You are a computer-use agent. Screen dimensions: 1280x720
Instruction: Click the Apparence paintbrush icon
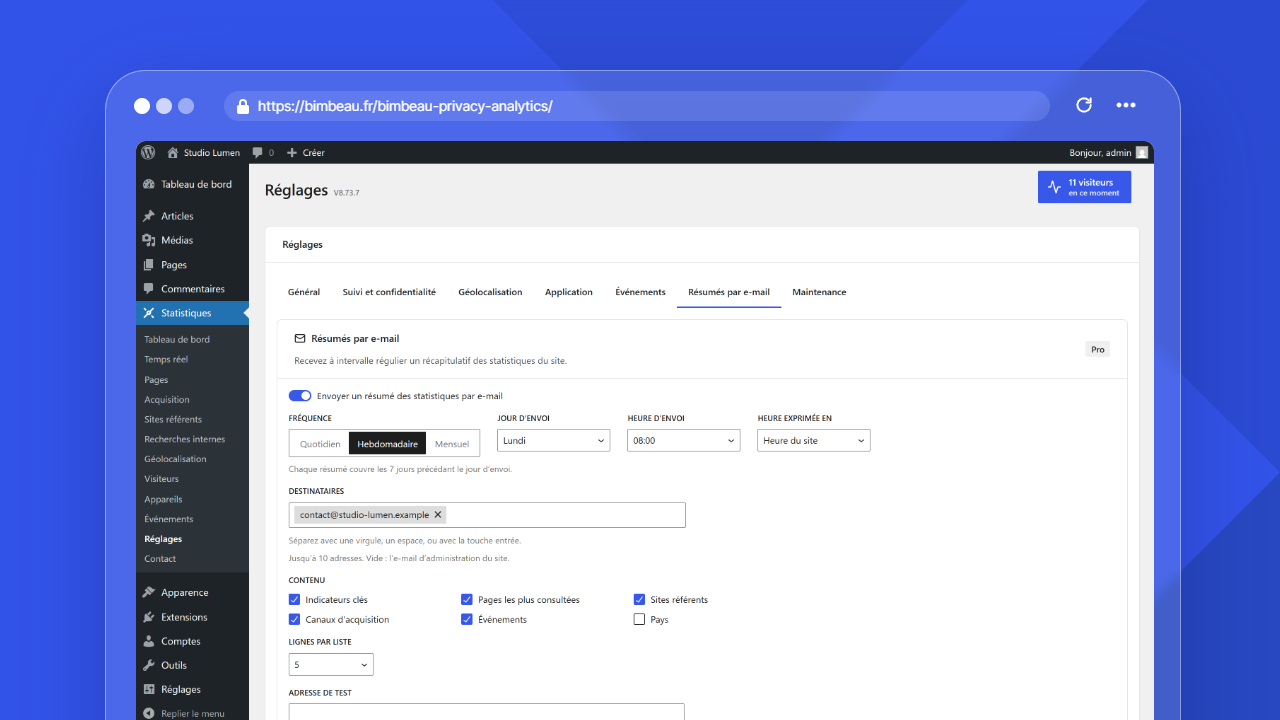[149, 593]
